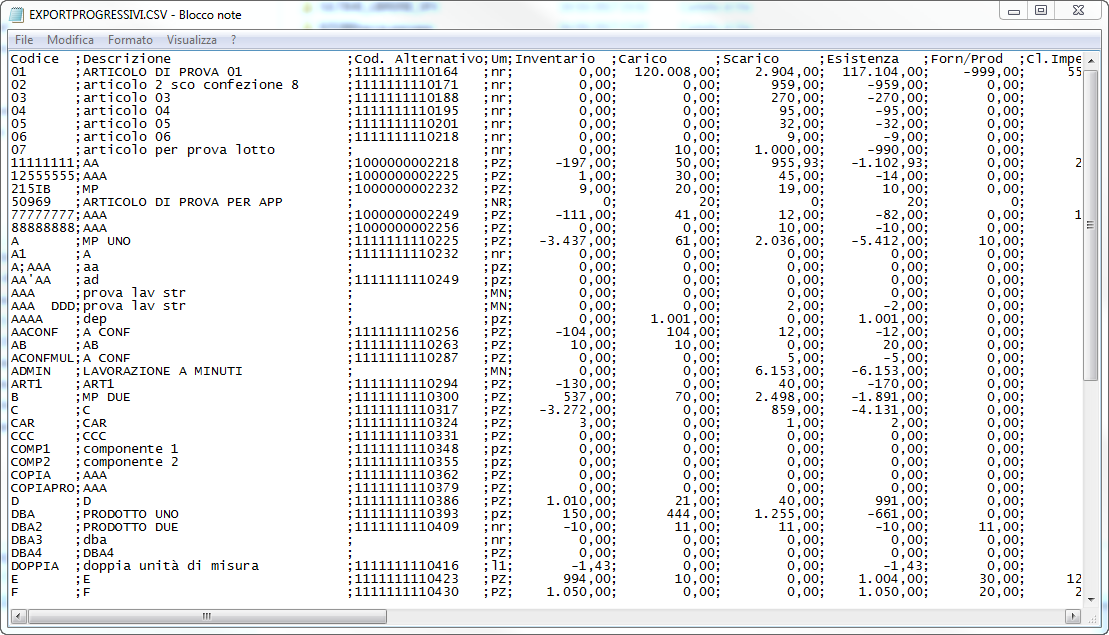Open the File menu
The width and height of the screenshot is (1109, 635).
tap(24, 40)
